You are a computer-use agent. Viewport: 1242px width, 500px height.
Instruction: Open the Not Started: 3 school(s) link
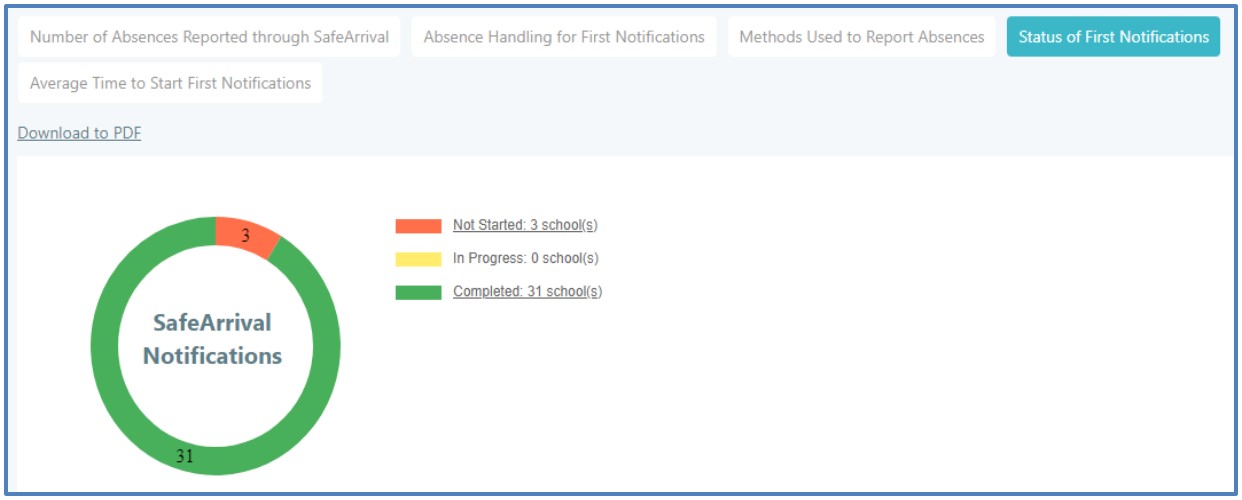point(525,225)
